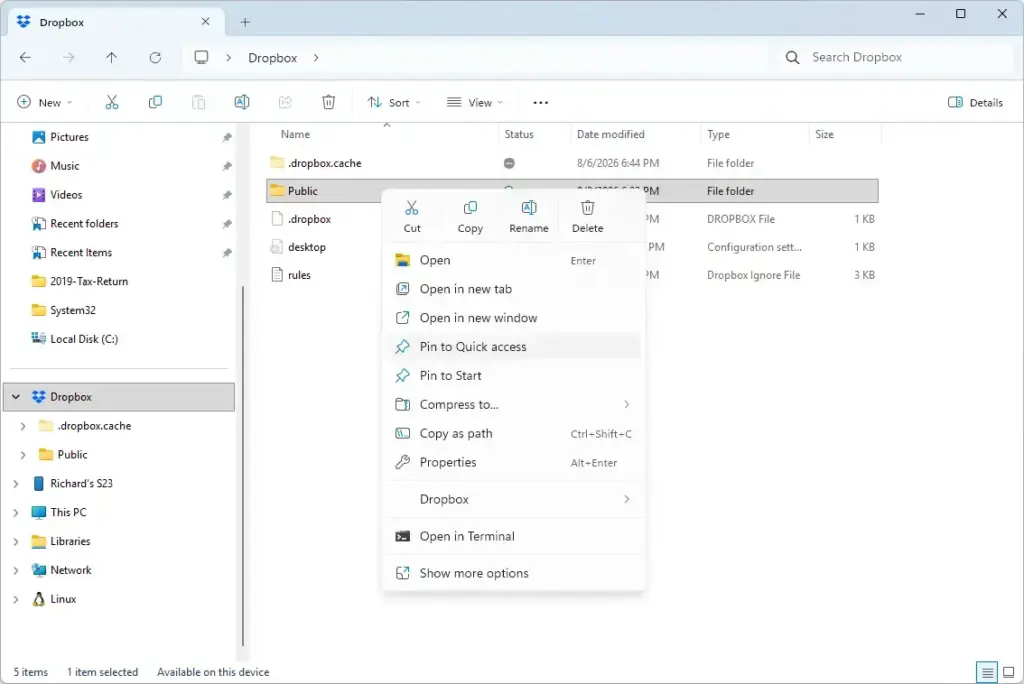Open the New dropdown button
This screenshot has width=1024, height=684.
pyautogui.click(x=44, y=102)
